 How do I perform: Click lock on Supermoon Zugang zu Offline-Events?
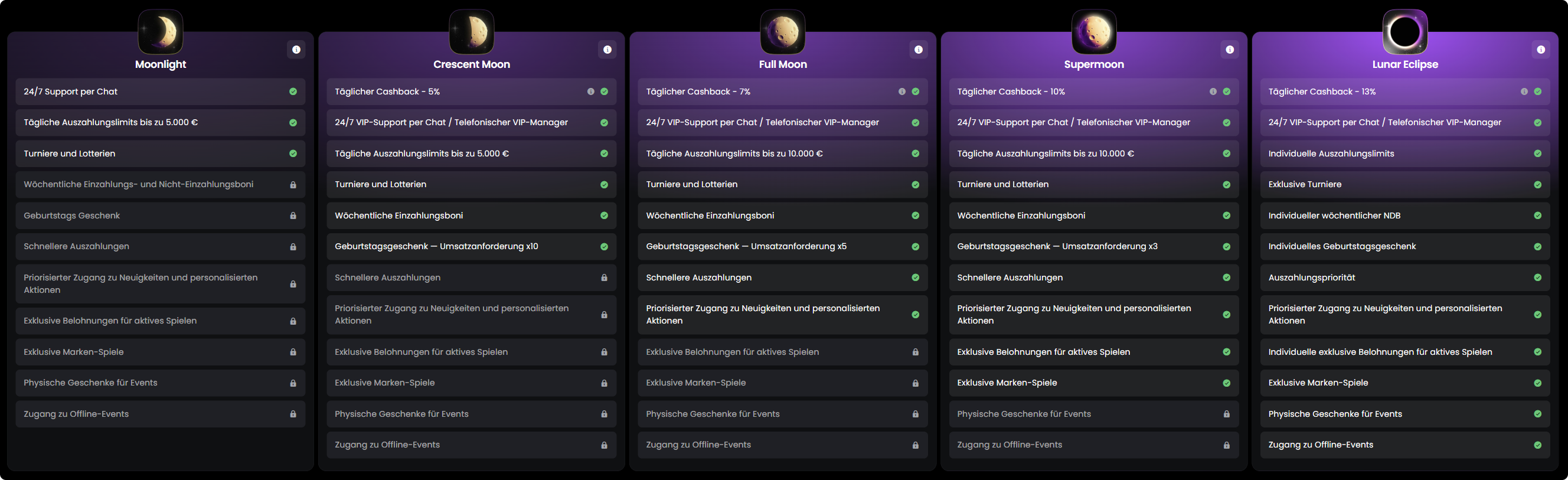tap(1226, 445)
